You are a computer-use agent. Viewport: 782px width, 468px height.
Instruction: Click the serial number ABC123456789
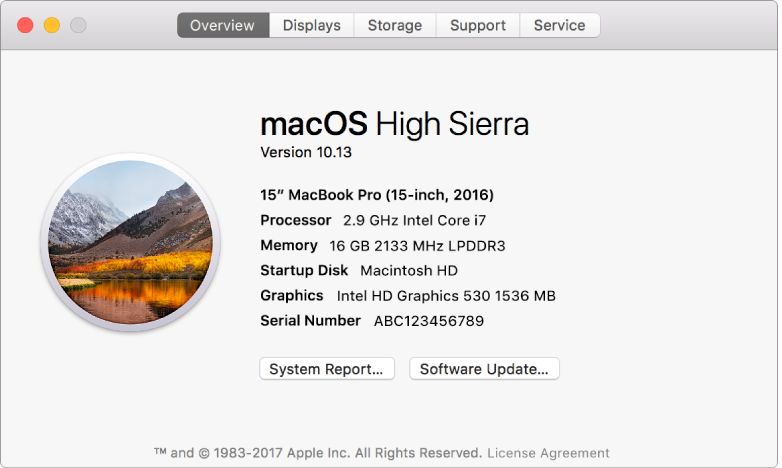coord(429,321)
